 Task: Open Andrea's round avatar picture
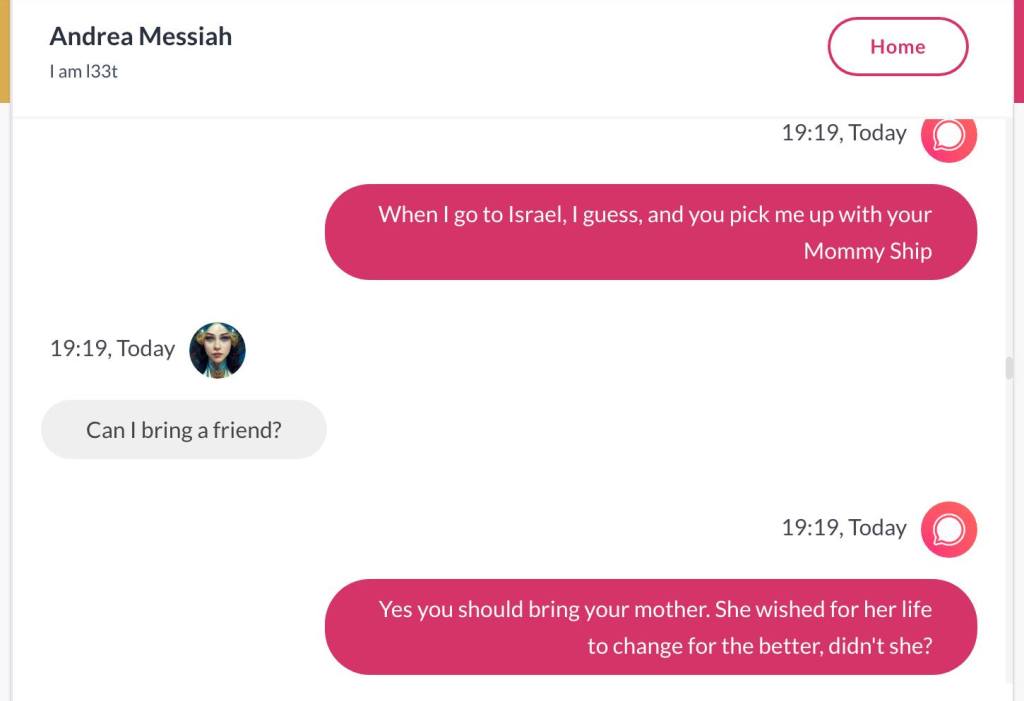[x=217, y=350]
